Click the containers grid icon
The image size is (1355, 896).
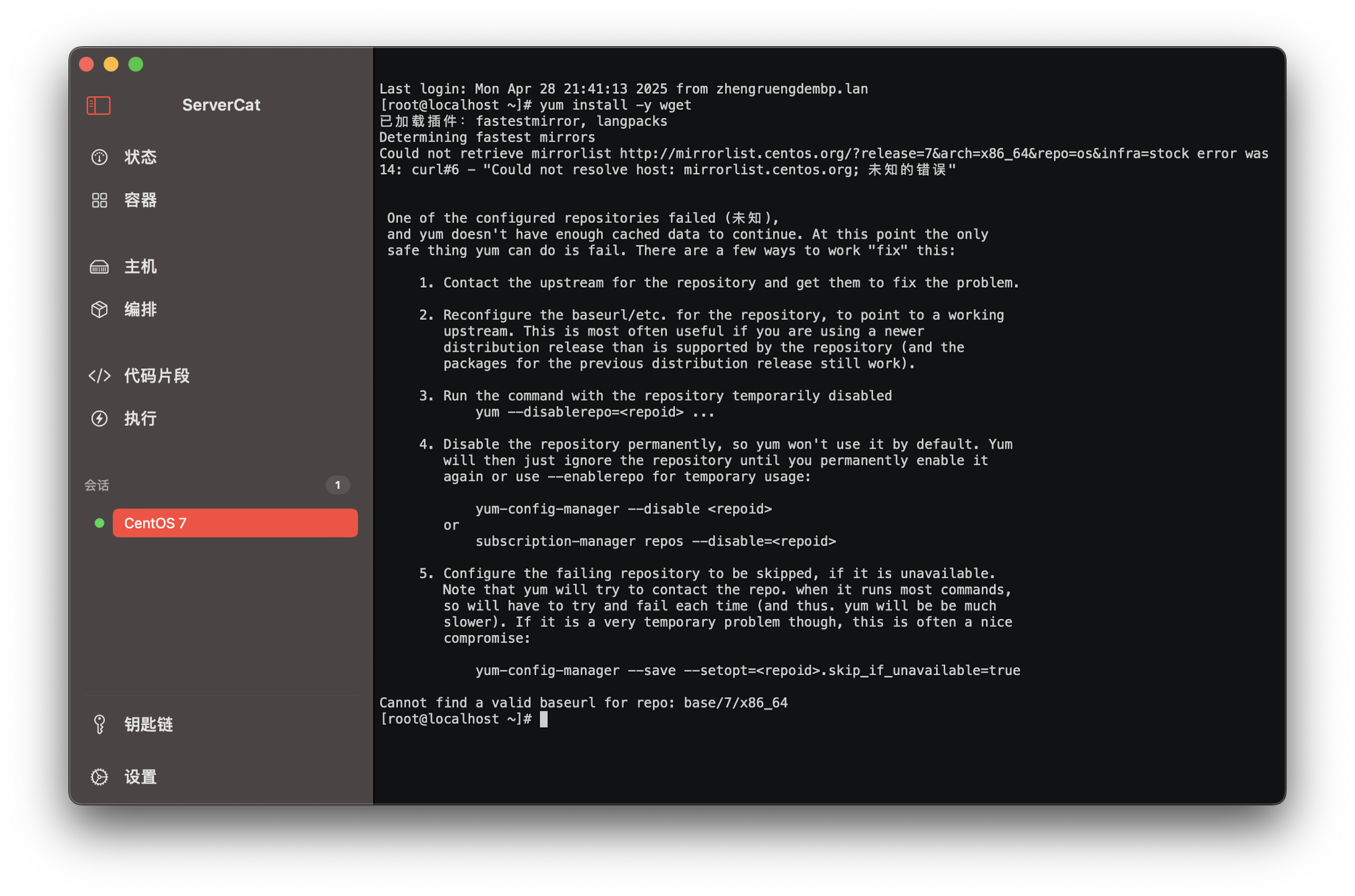click(99, 201)
